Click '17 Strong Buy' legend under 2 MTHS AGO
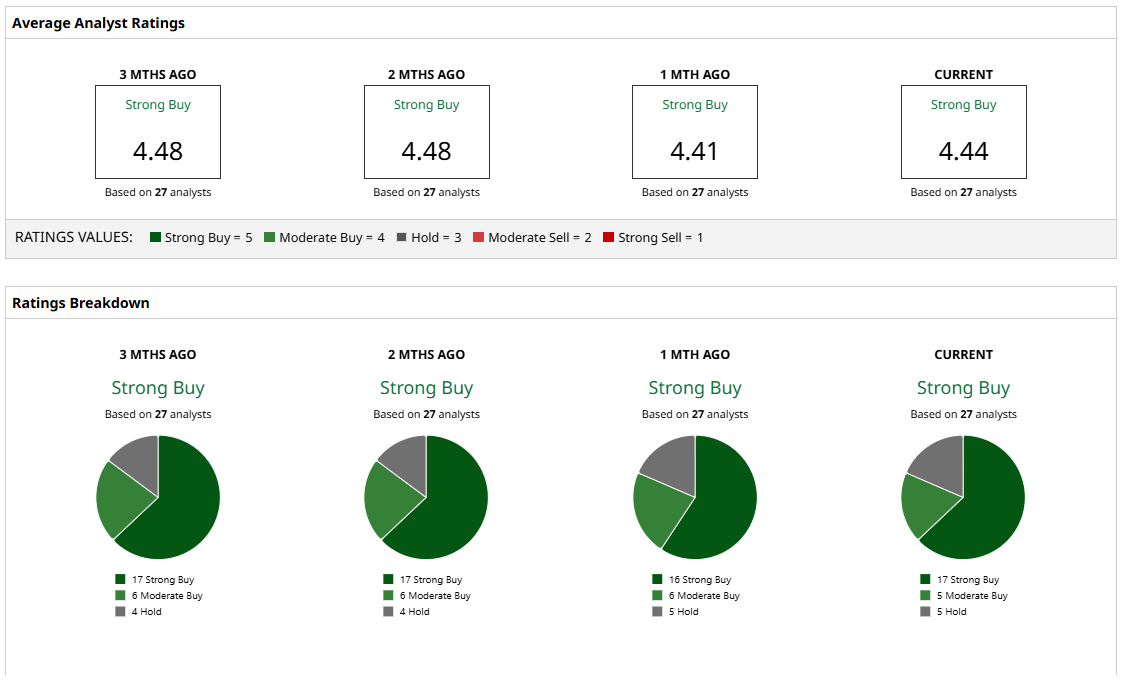Image resolution: width=1126 pixels, height=682 pixels. click(423, 579)
